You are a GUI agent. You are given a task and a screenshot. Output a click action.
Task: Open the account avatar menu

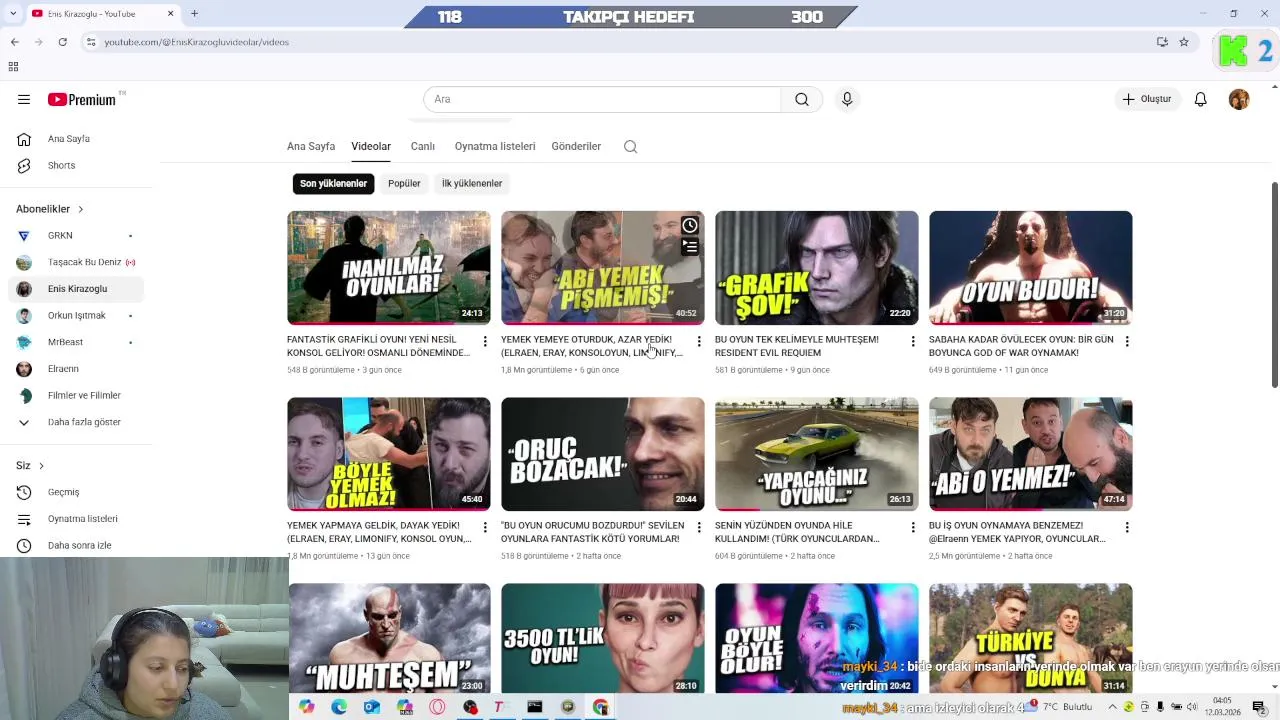[x=1239, y=99]
